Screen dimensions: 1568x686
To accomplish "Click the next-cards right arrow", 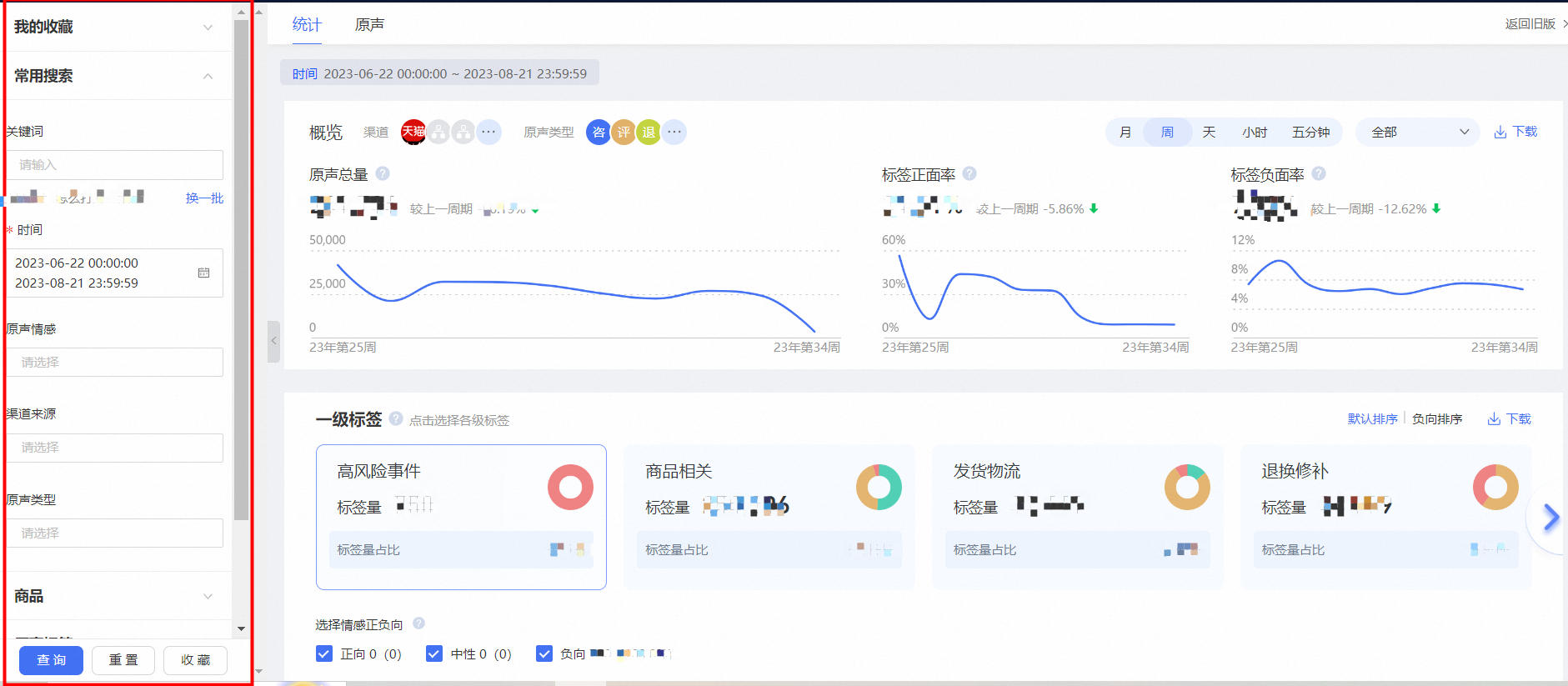I will [x=1550, y=518].
